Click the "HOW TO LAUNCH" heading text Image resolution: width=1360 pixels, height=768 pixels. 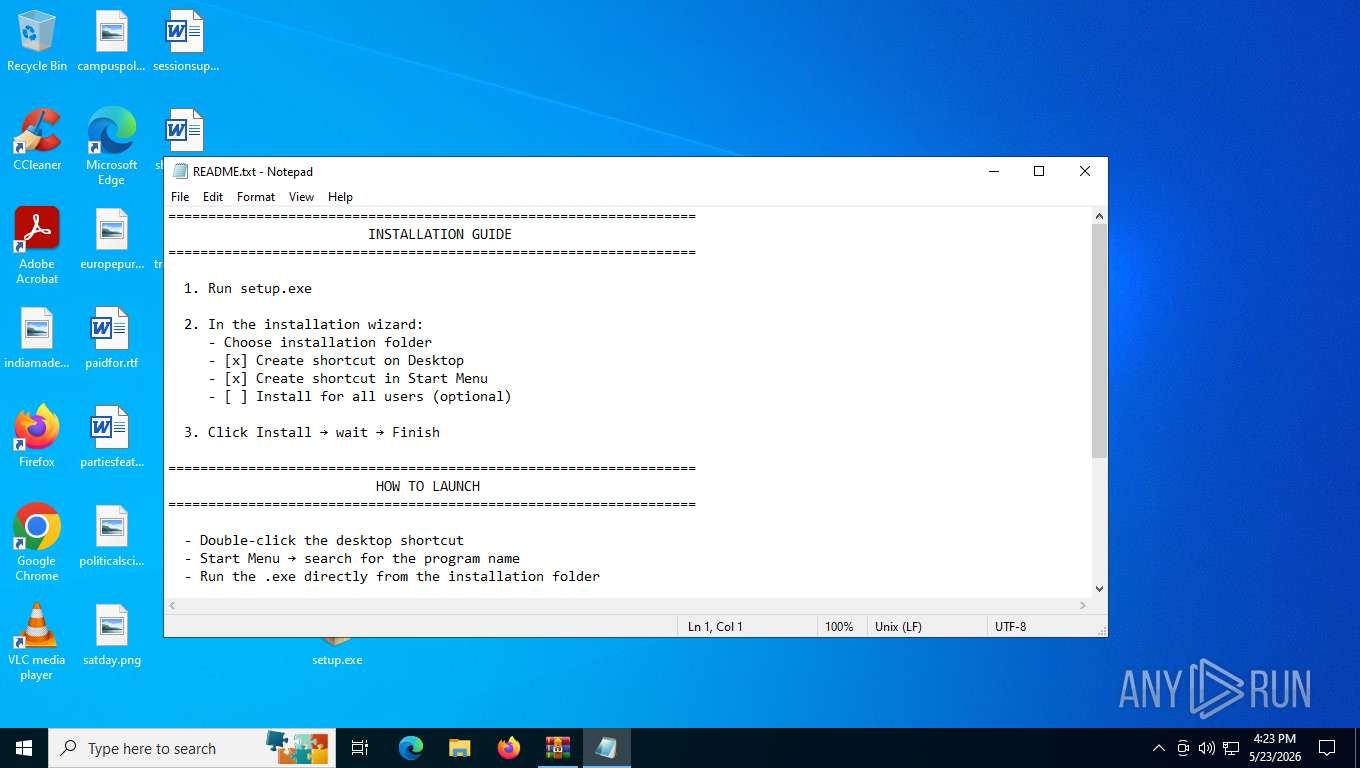428,486
